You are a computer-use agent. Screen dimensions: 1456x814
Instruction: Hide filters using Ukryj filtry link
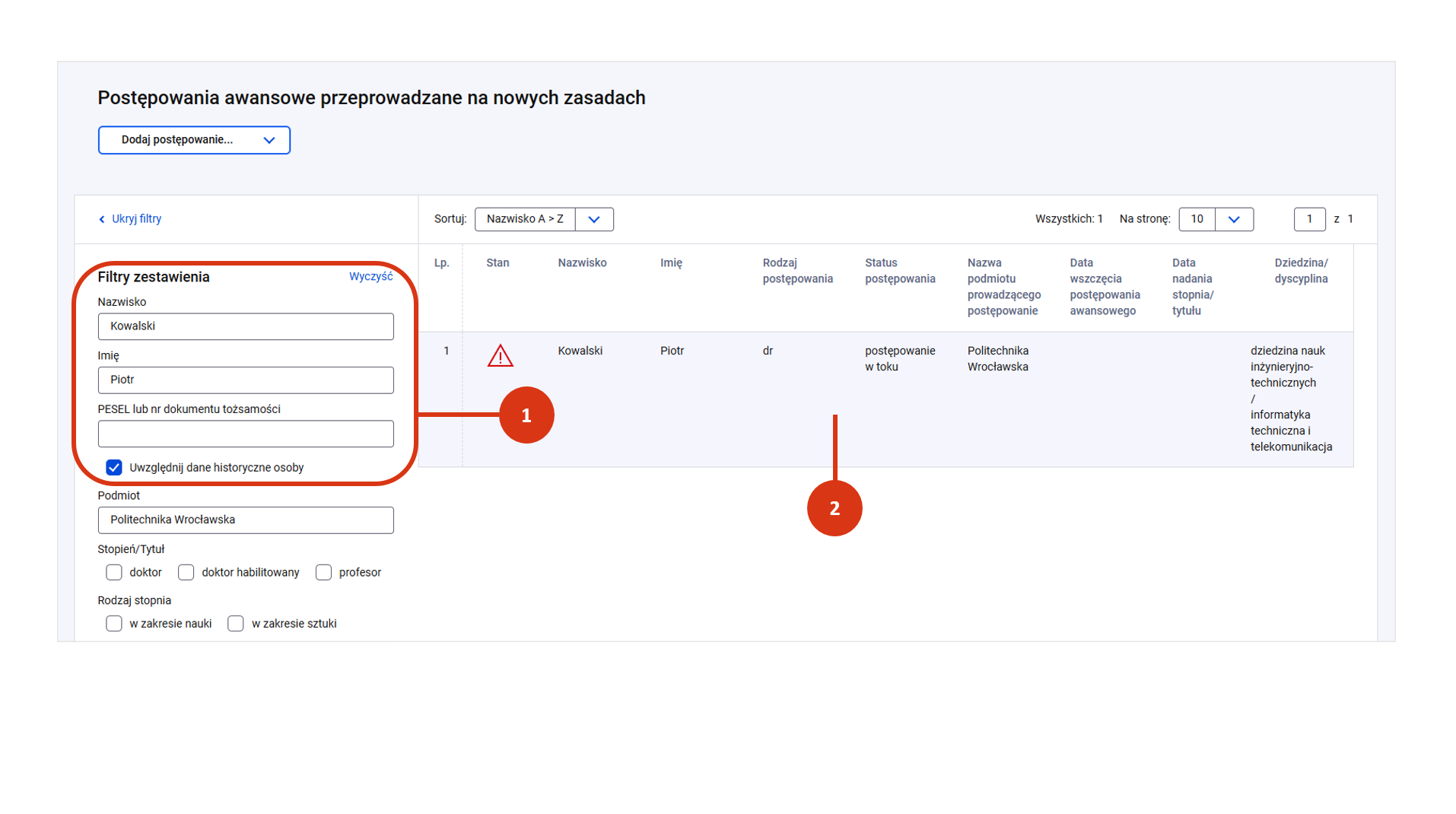[136, 219]
